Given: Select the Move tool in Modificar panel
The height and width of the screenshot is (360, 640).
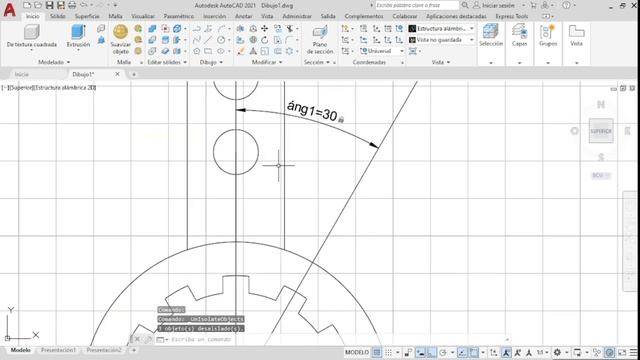Looking at the screenshot, I should coord(264,29).
